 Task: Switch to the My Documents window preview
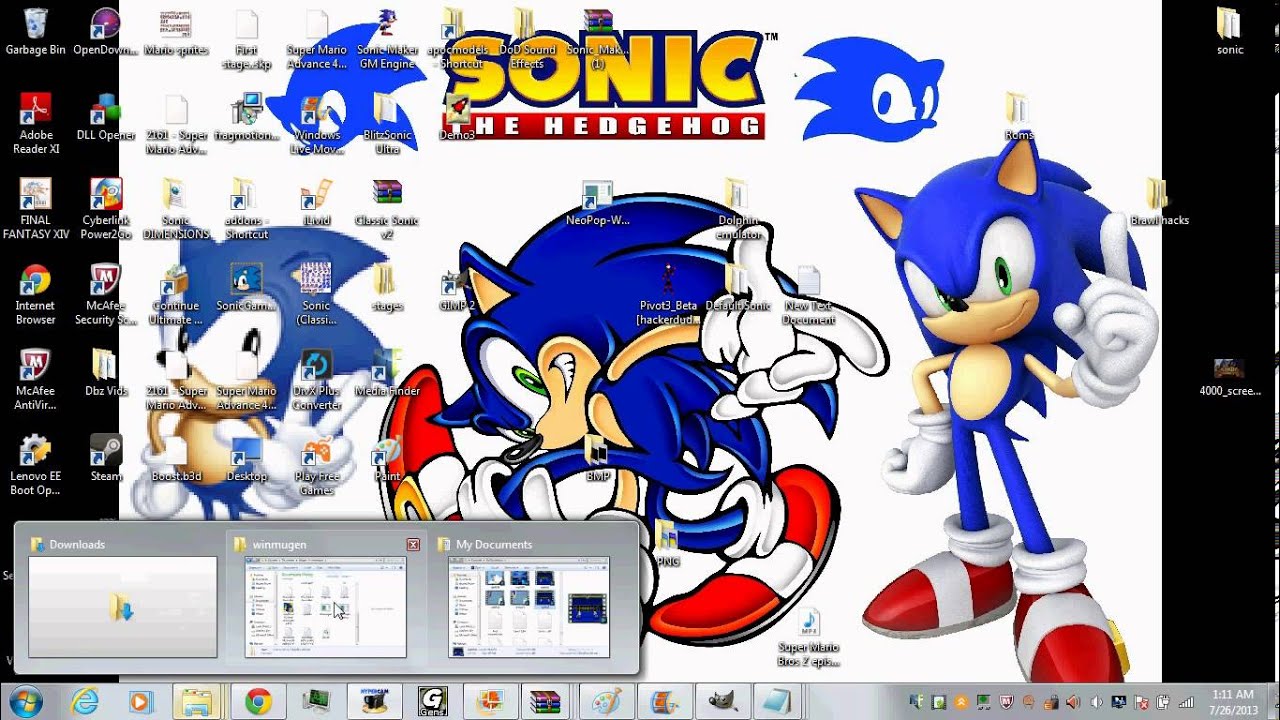point(529,598)
